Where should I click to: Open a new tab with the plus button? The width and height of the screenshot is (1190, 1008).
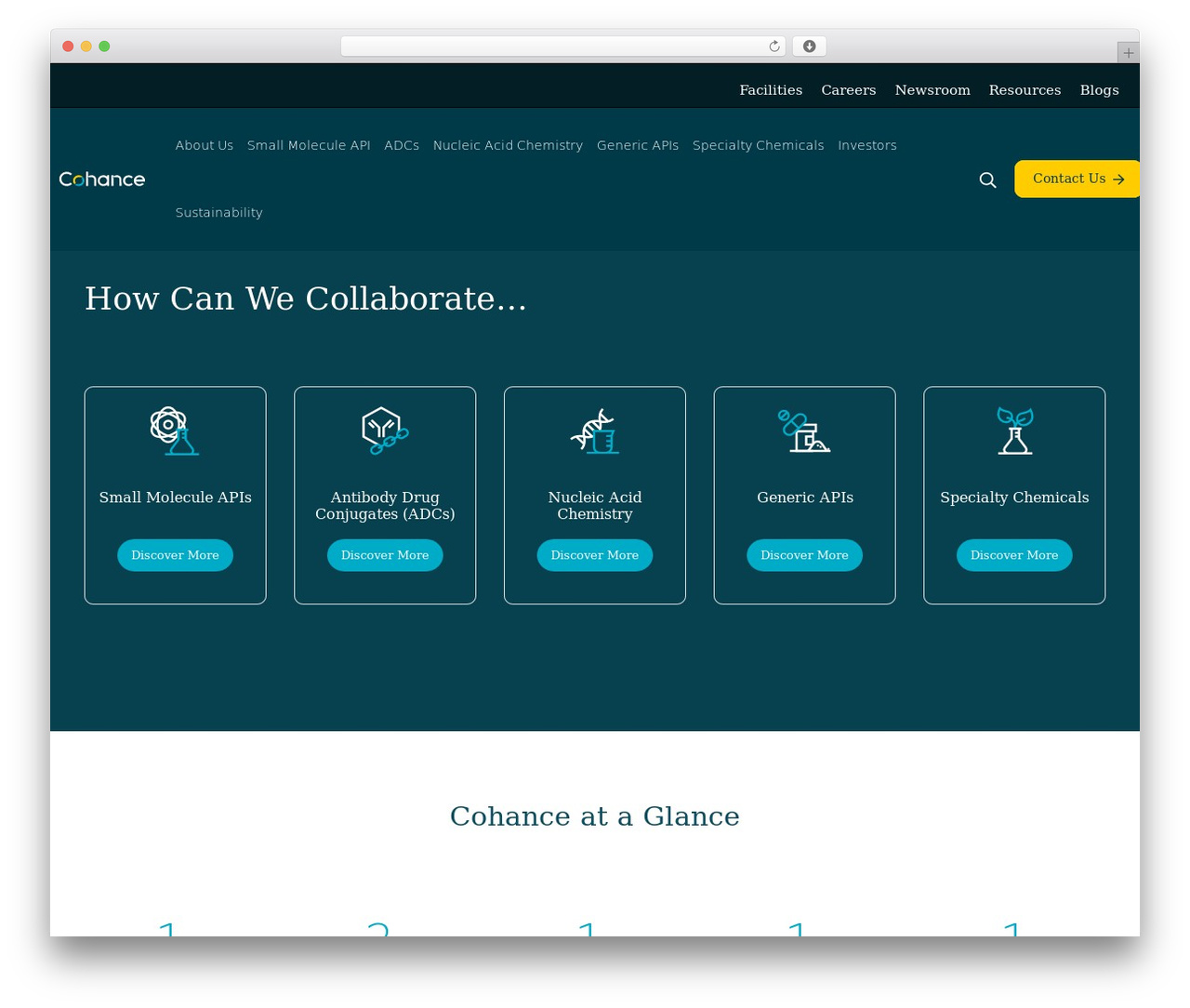[x=1128, y=53]
